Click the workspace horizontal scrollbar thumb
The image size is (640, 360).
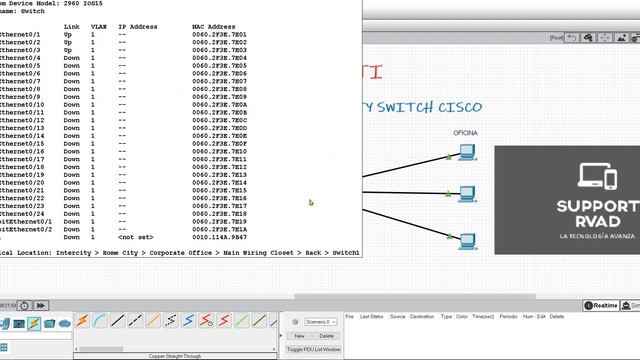pyautogui.click(x=415, y=296)
